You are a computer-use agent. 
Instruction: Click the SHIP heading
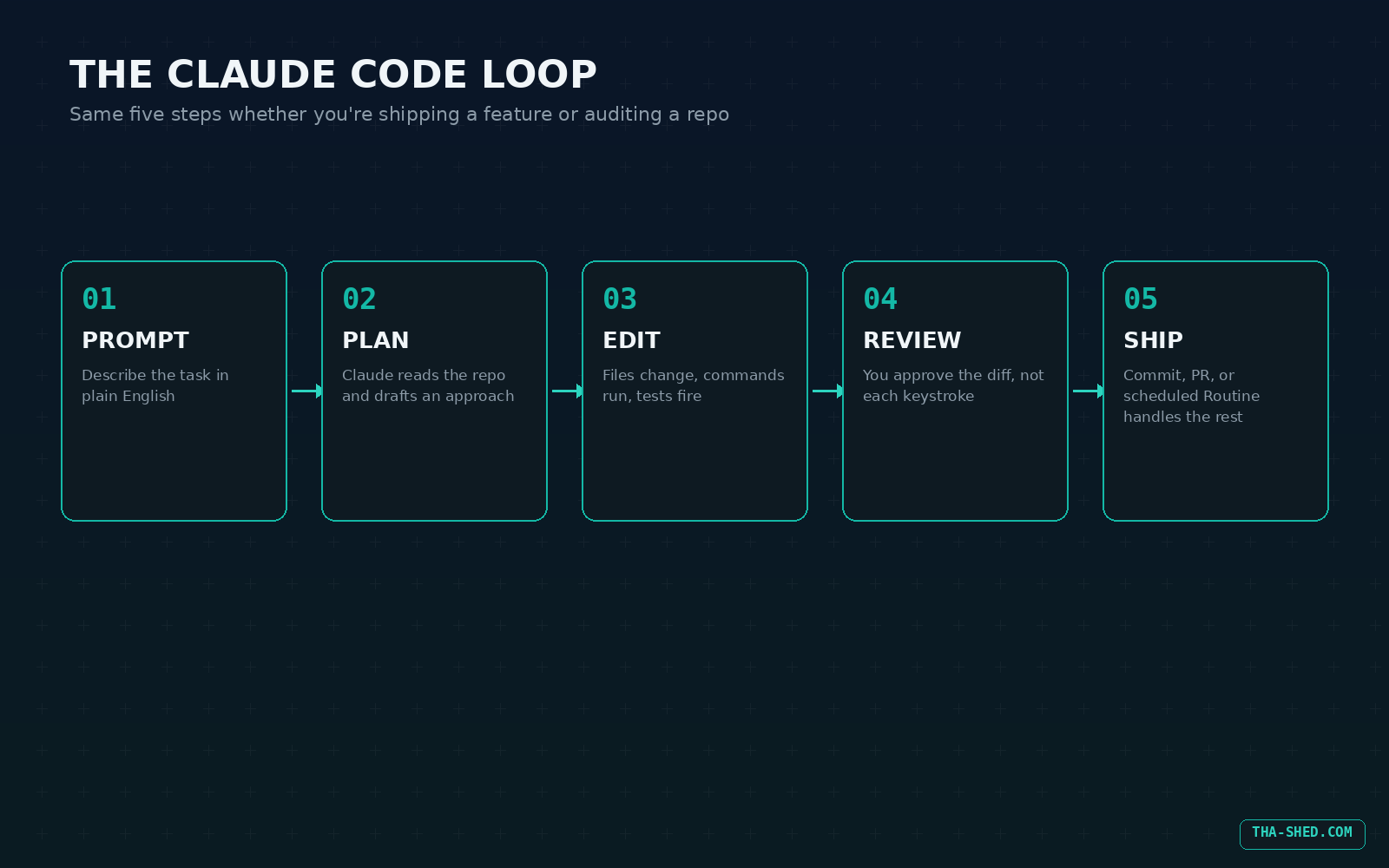pyautogui.click(x=1154, y=340)
